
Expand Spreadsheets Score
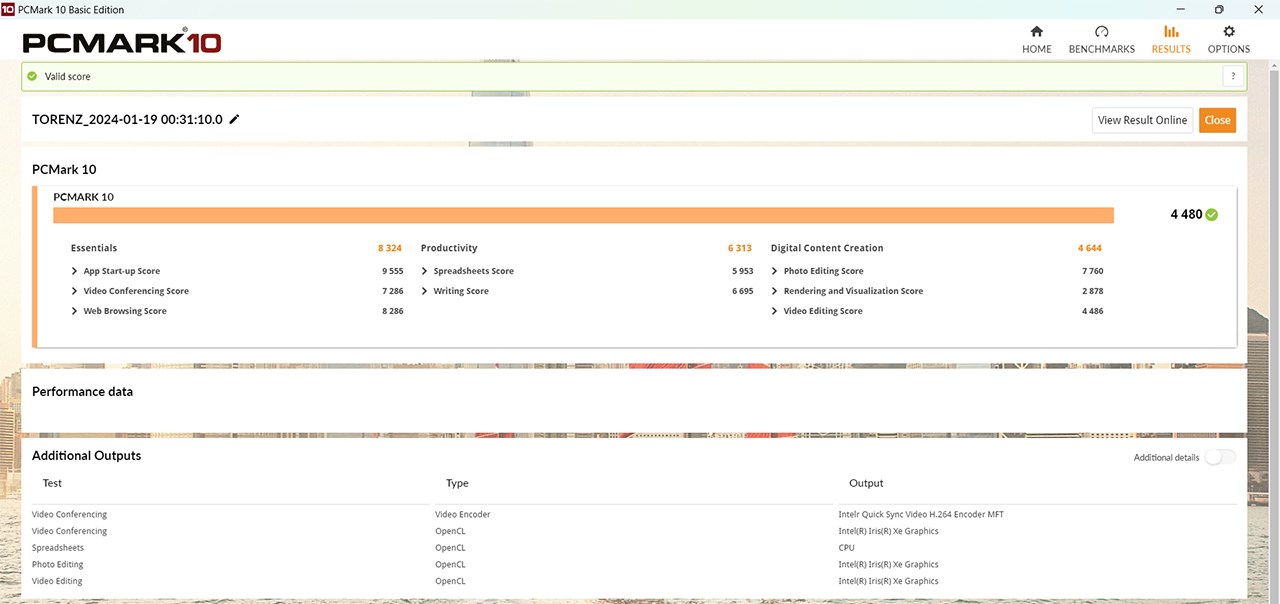point(424,271)
